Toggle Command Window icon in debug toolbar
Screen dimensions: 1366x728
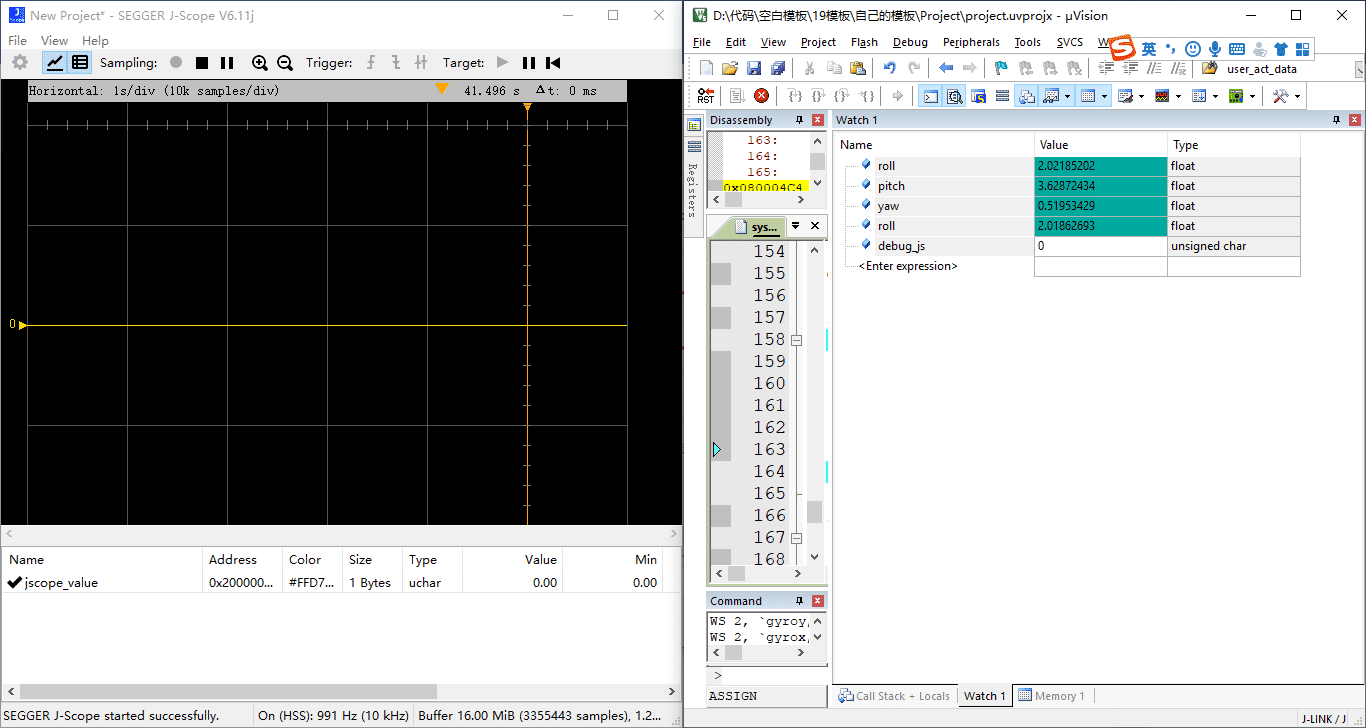click(930, 96)
